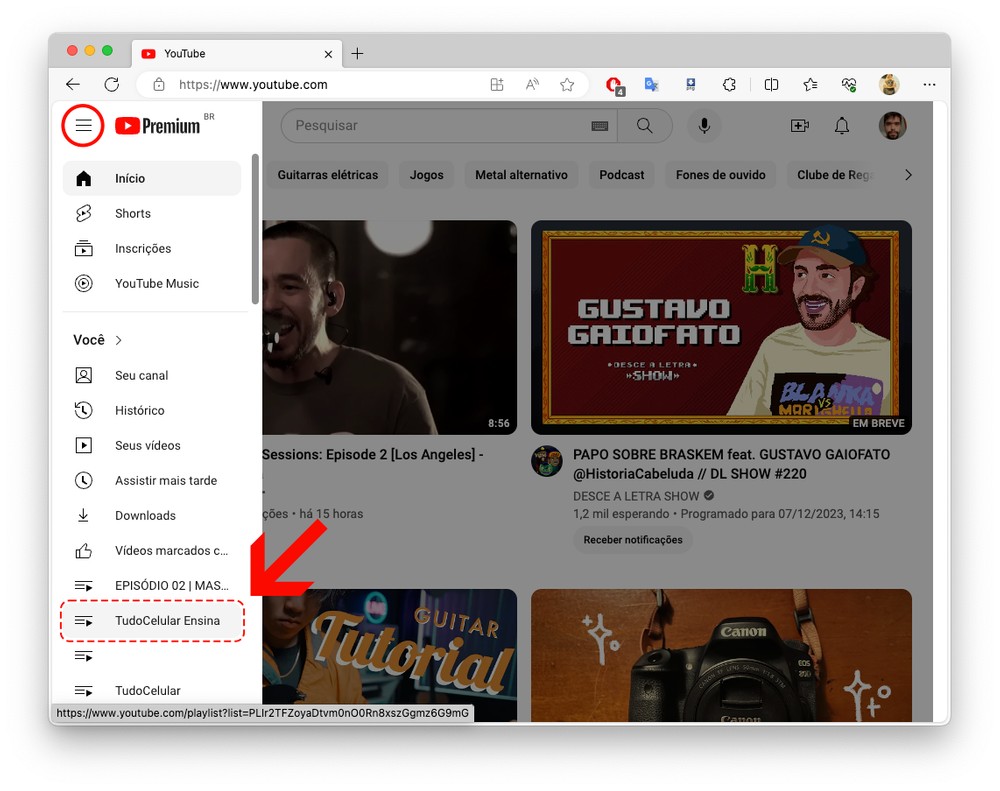Collapse the sidebar with the hamburger menu icon
1000x791 pixels.
point(84,125)
